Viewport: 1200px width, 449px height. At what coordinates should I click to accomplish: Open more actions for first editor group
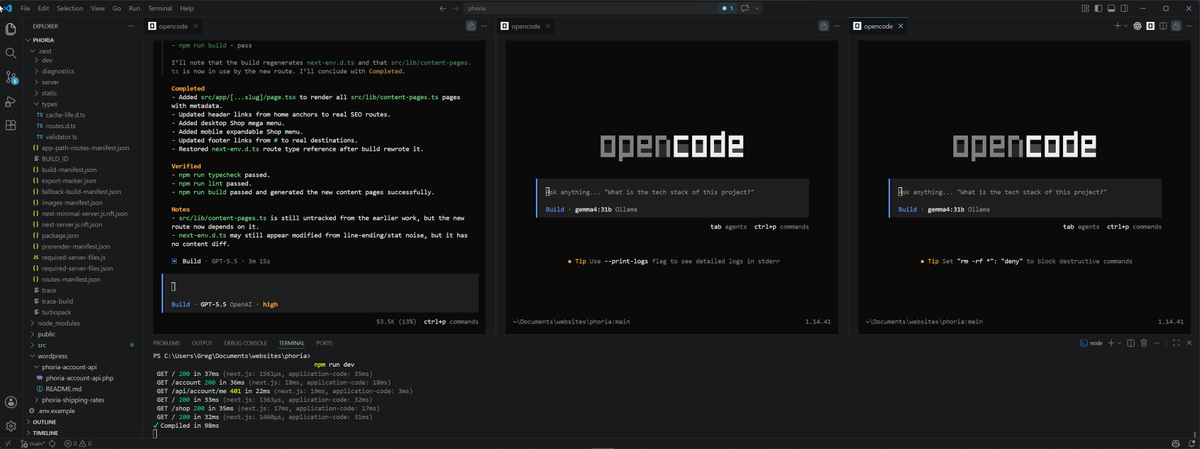483,26
